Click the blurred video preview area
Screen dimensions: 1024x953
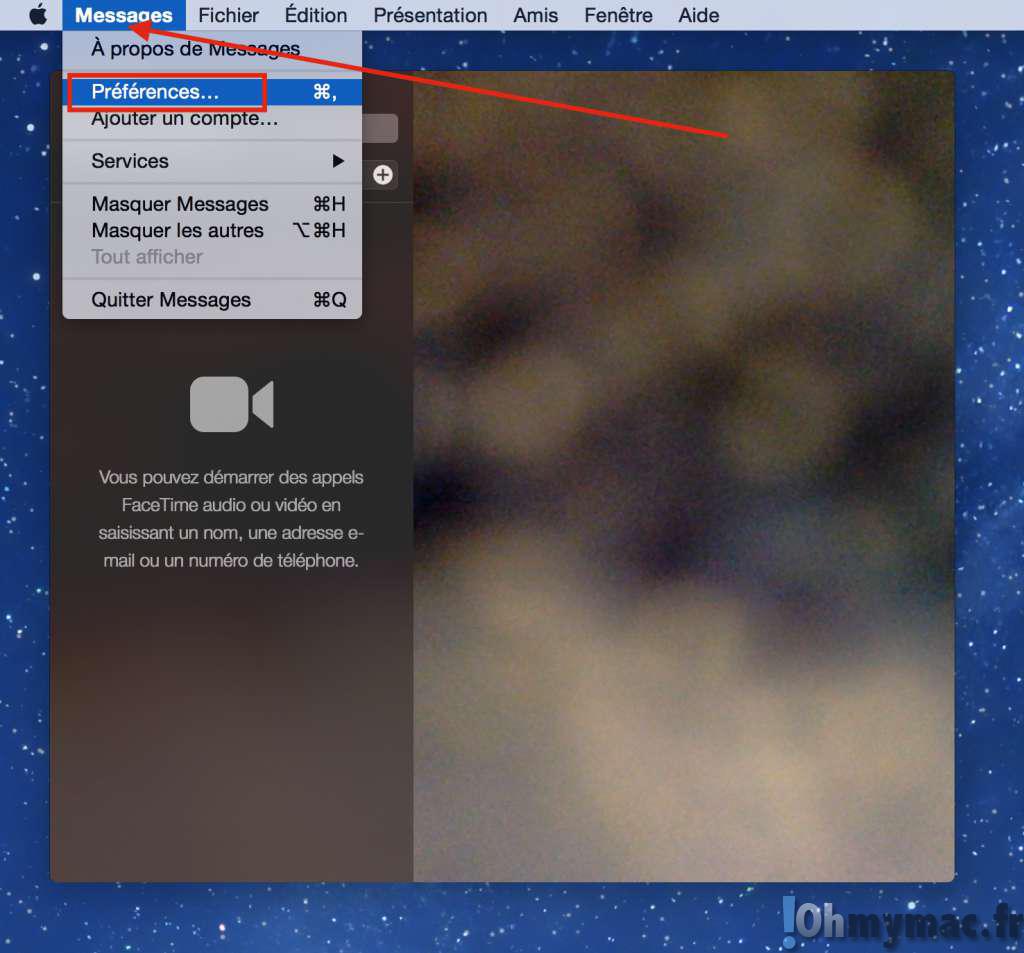tap(684, 477)
